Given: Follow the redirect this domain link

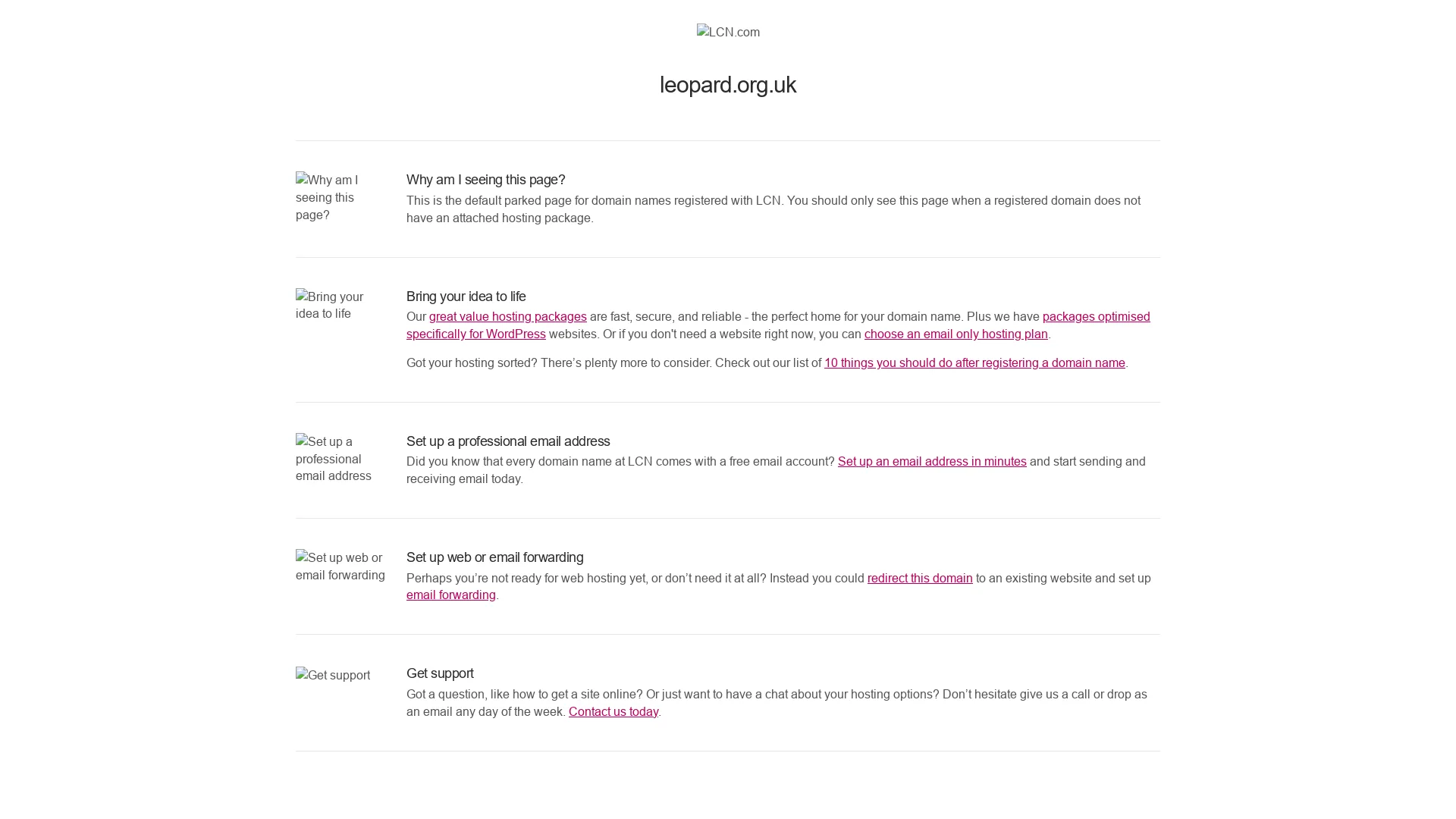Looking at the screenshot, I should pyautogui.click(x=920, y=579).
